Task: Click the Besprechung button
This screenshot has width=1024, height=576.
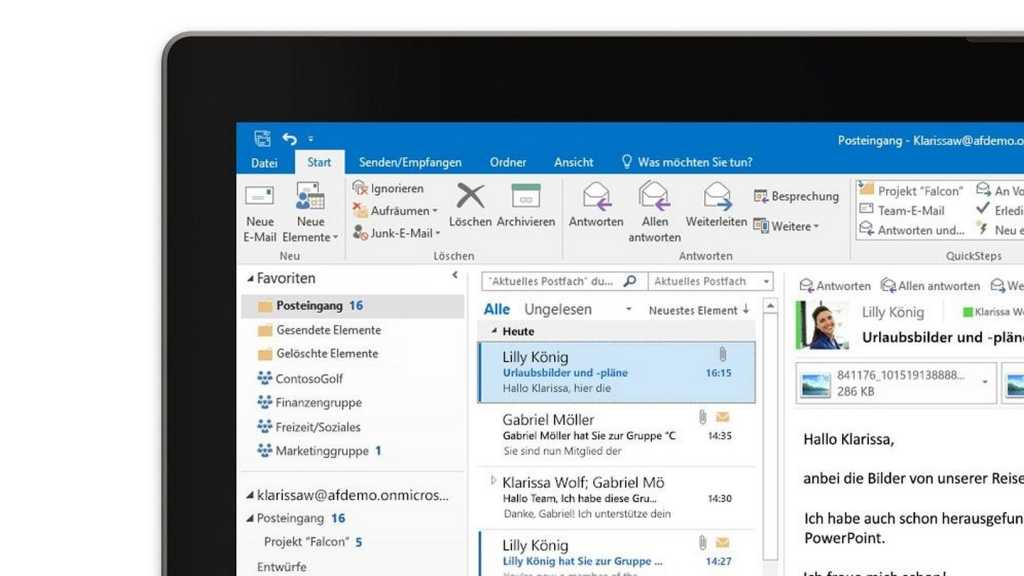Action: (796, 196)
